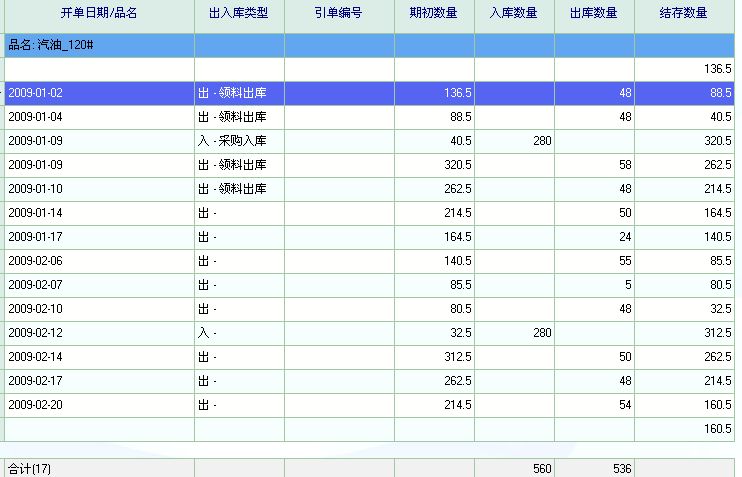Click the 期初数量 column header
The width and height of the screenshot is (742, 477).
pyautogui.click(x=434, y=13)
